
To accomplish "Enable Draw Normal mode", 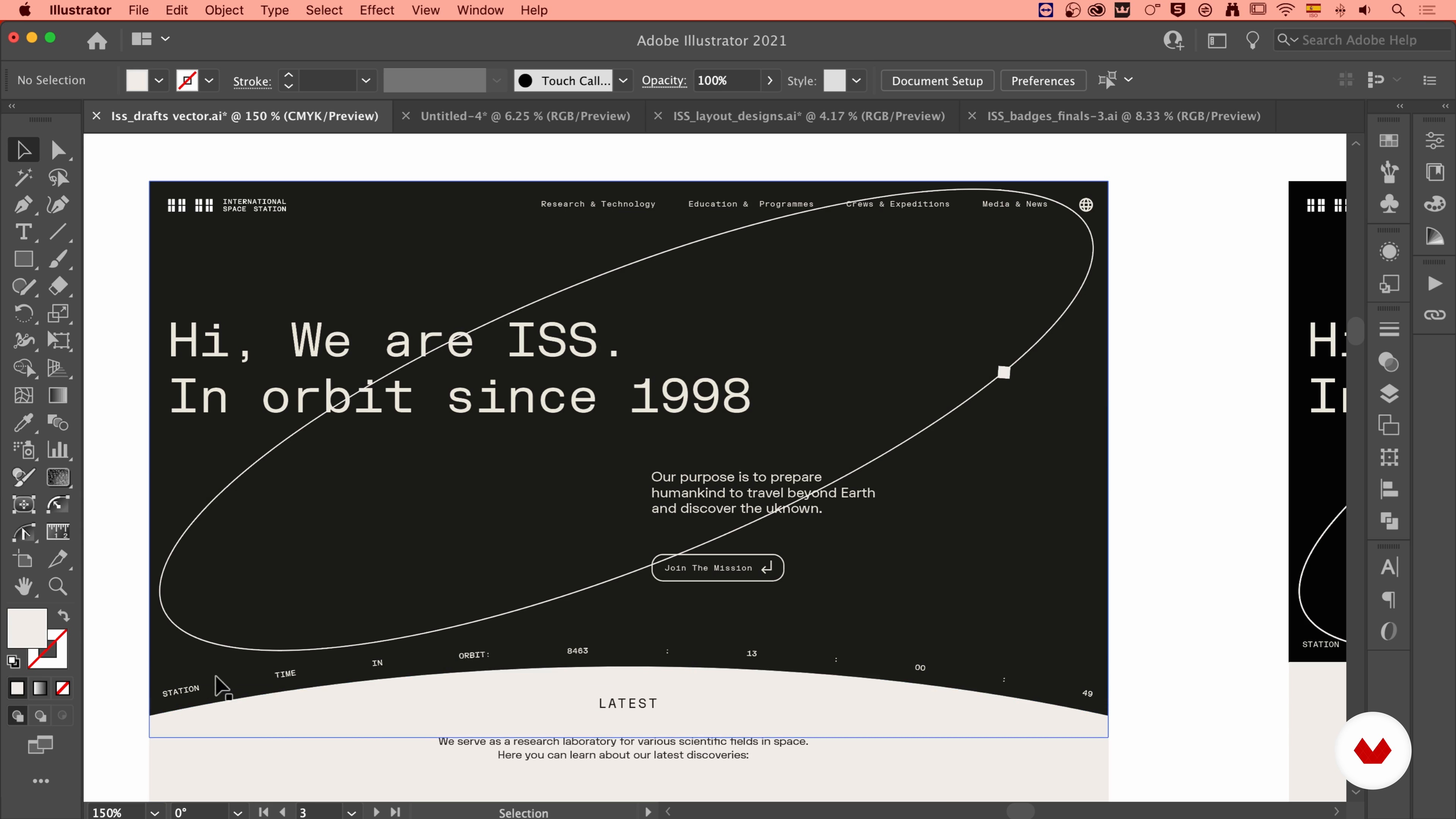I will coord(17,716).
